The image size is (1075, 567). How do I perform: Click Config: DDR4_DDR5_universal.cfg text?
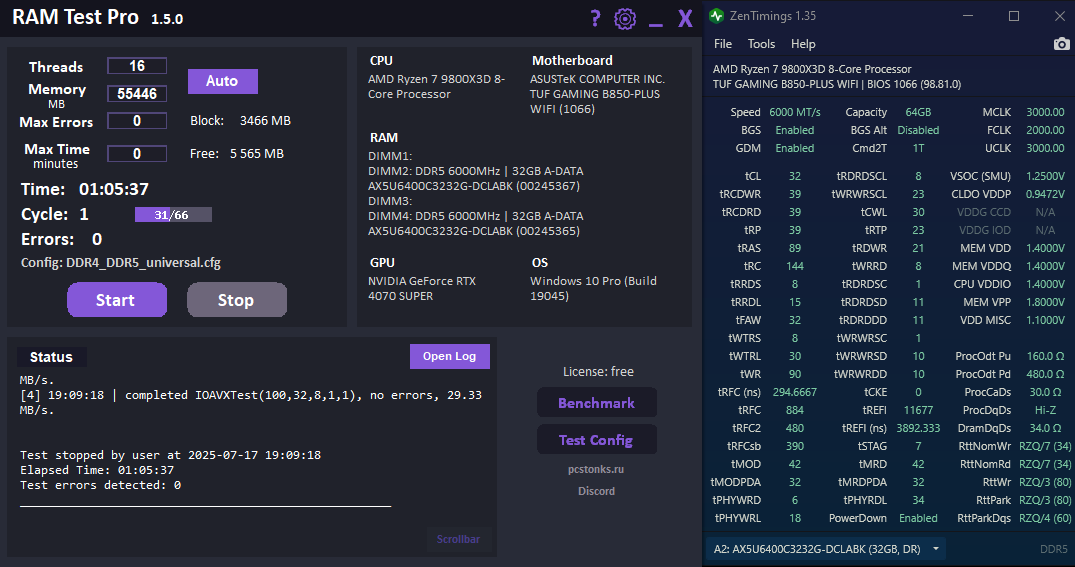click(121, 263)
